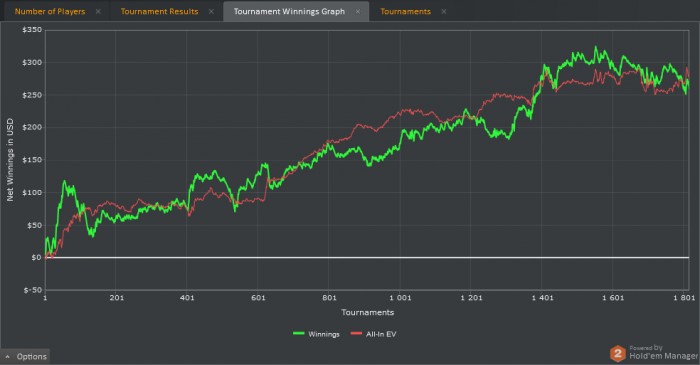
Task: Close the Tournament Winnings Graph tab
Action: pos(358,12)
